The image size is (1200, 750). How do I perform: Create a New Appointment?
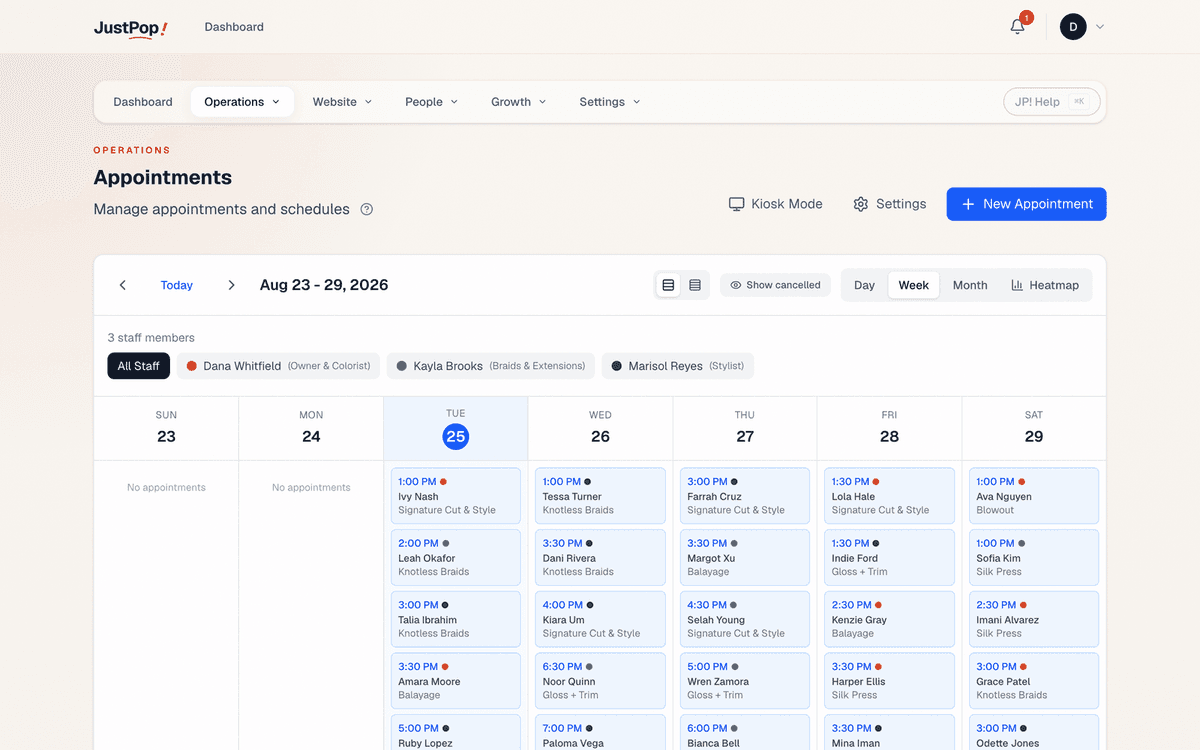pos(1027,204)
